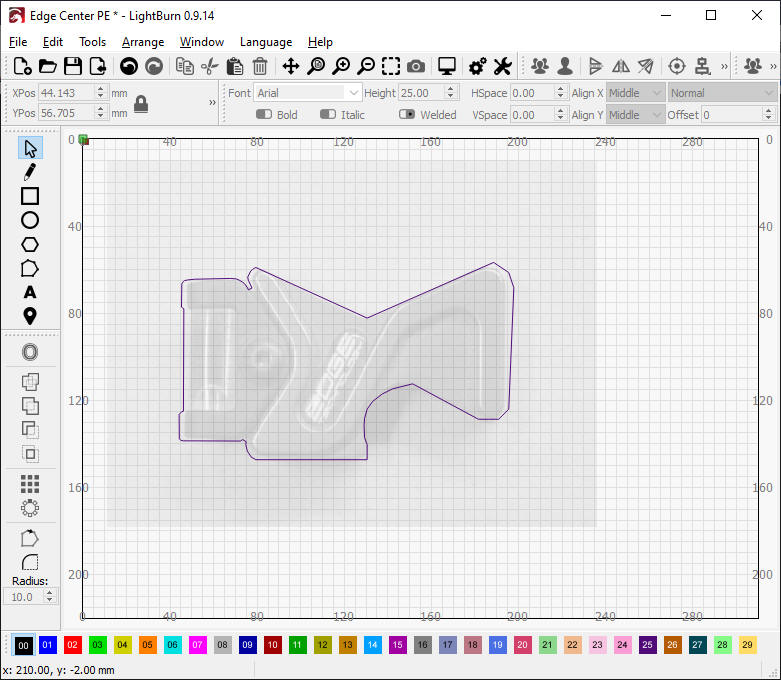Choose the Ellipse drawing tool

pyautogui.click(x=30, y=220)
